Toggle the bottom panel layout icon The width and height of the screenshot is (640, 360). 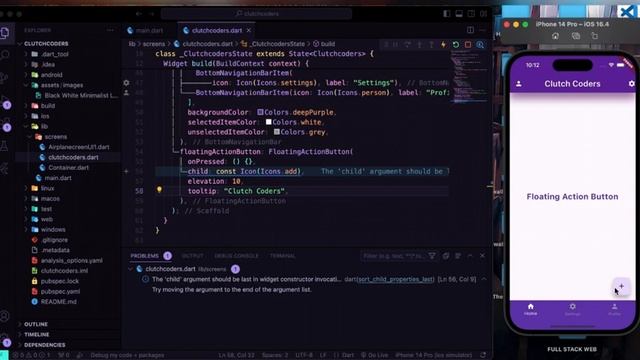coord(459,13)
